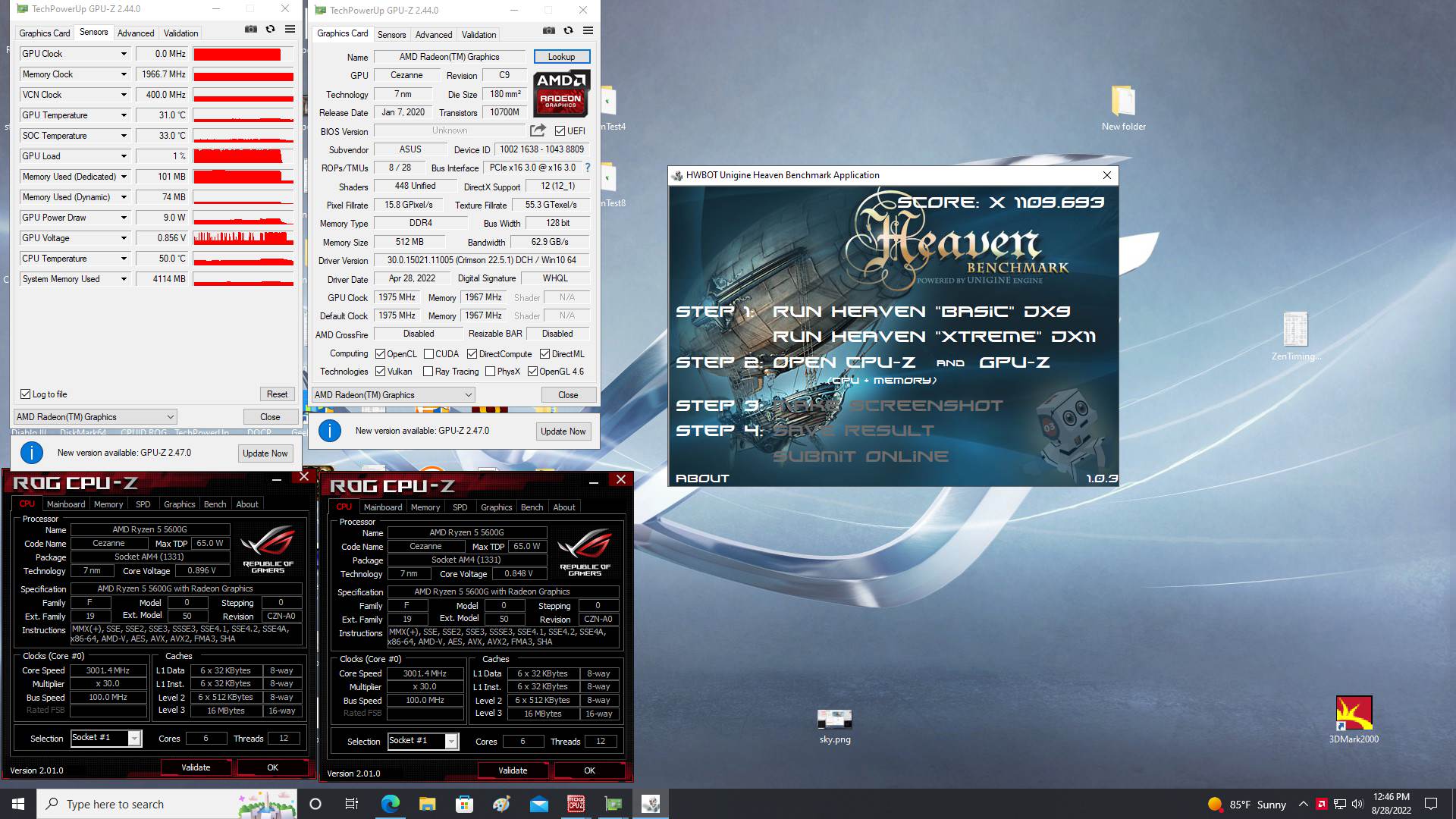Click Memory Clock sensor graph

point(243,74)
